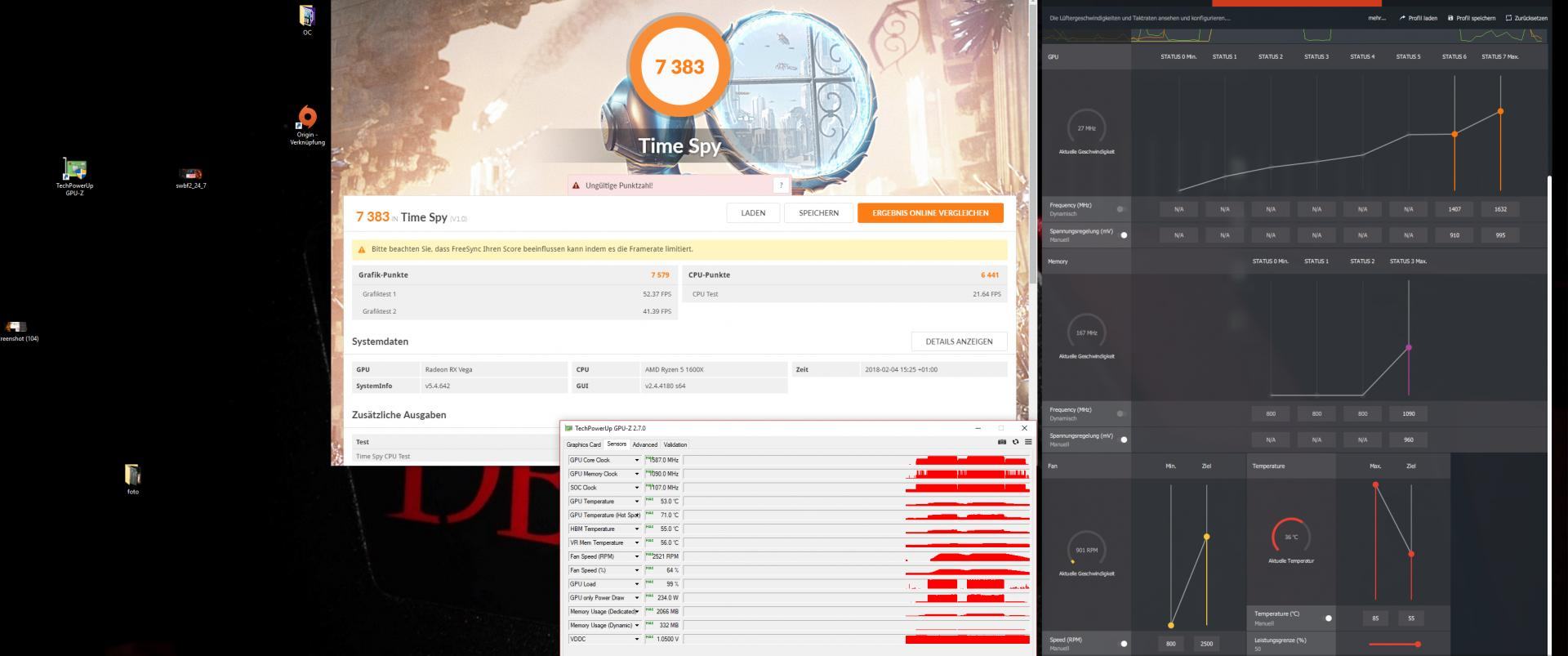Image resolution: width=1568 pixels, height=656 pixels.
Task: Click the memory voltage field 960
Action: point(1409,440)
